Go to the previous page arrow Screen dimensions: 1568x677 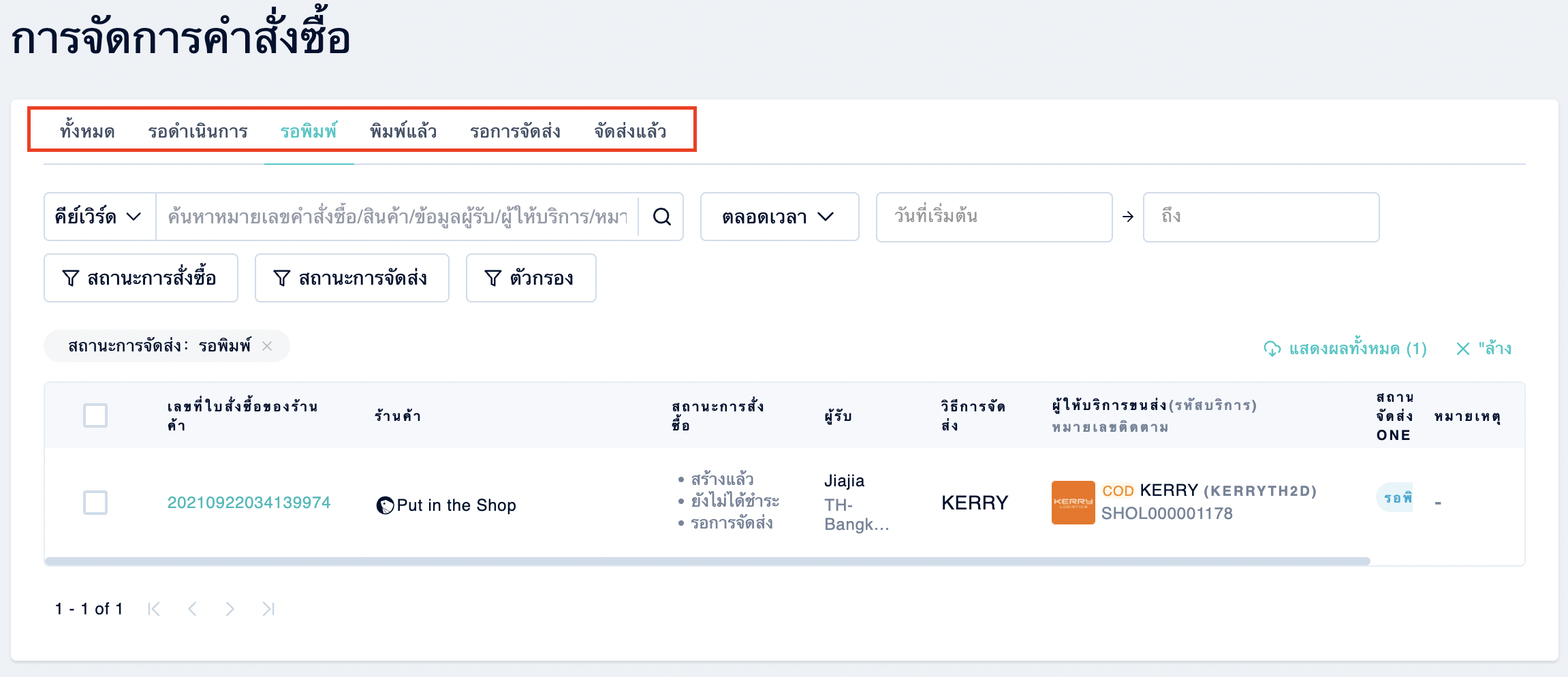(192, 609)
